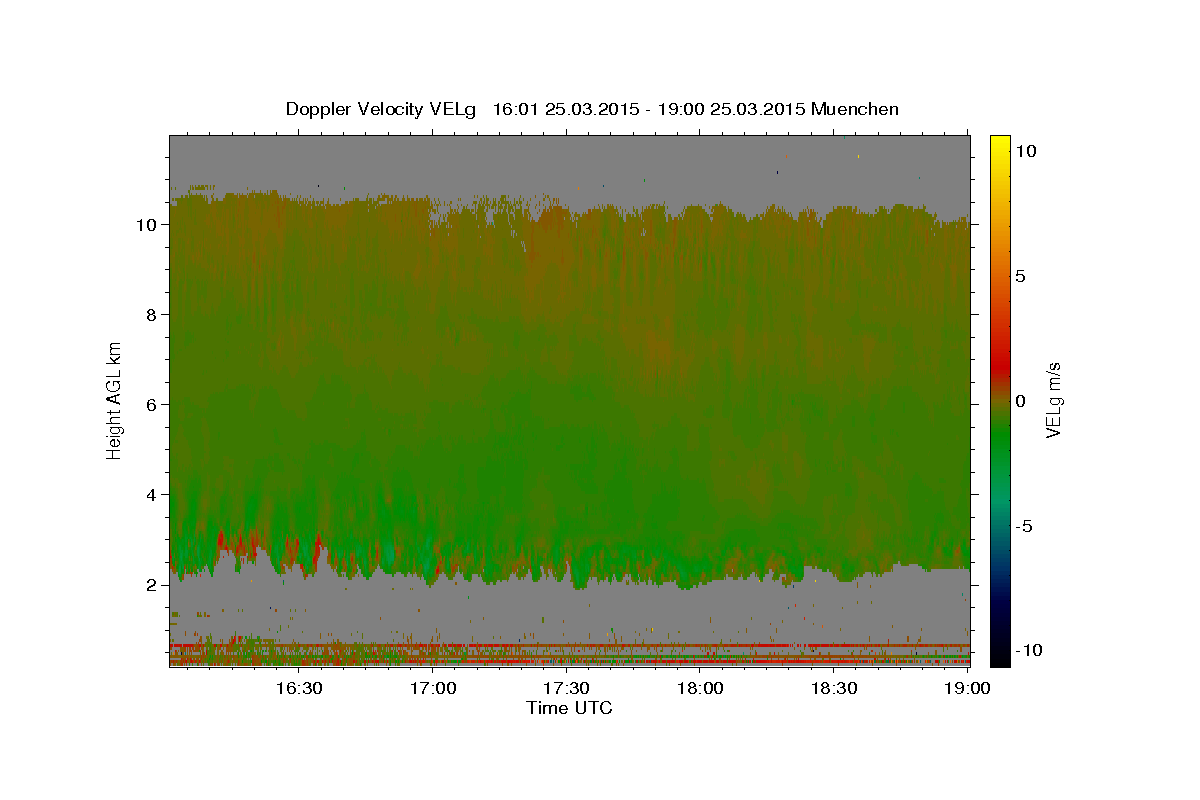Click the colorbar value 0
Screen dimensions: 1200x800
click(1021, 401)
